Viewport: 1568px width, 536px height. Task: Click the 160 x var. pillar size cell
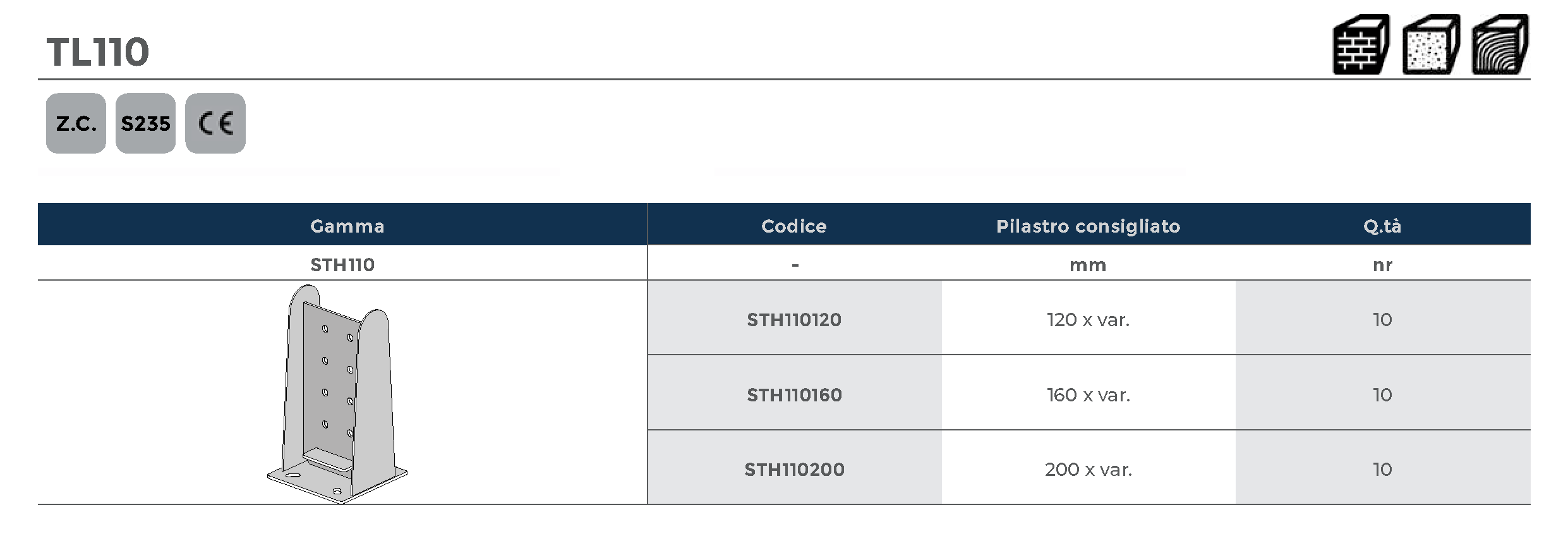[1088, 395]
